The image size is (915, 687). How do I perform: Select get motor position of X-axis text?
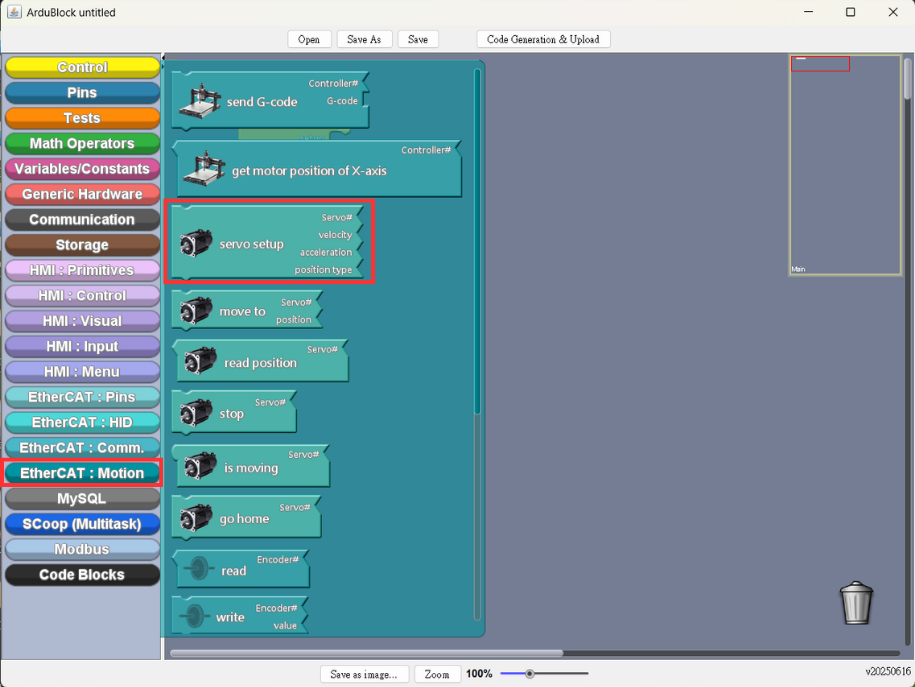coord(309,170)
